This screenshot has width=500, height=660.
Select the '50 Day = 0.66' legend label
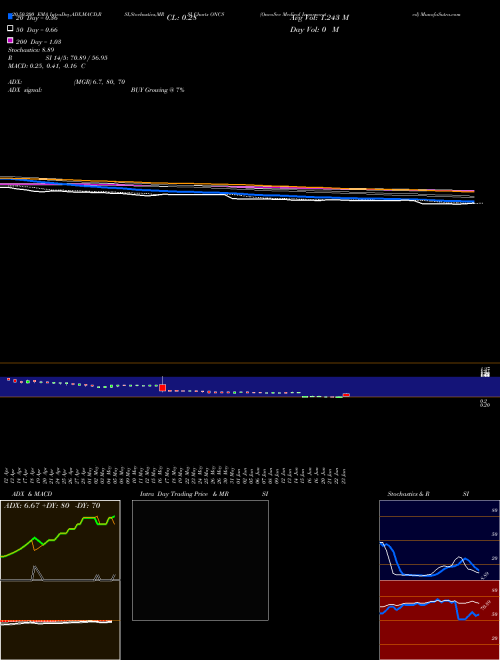click(37, 30)
